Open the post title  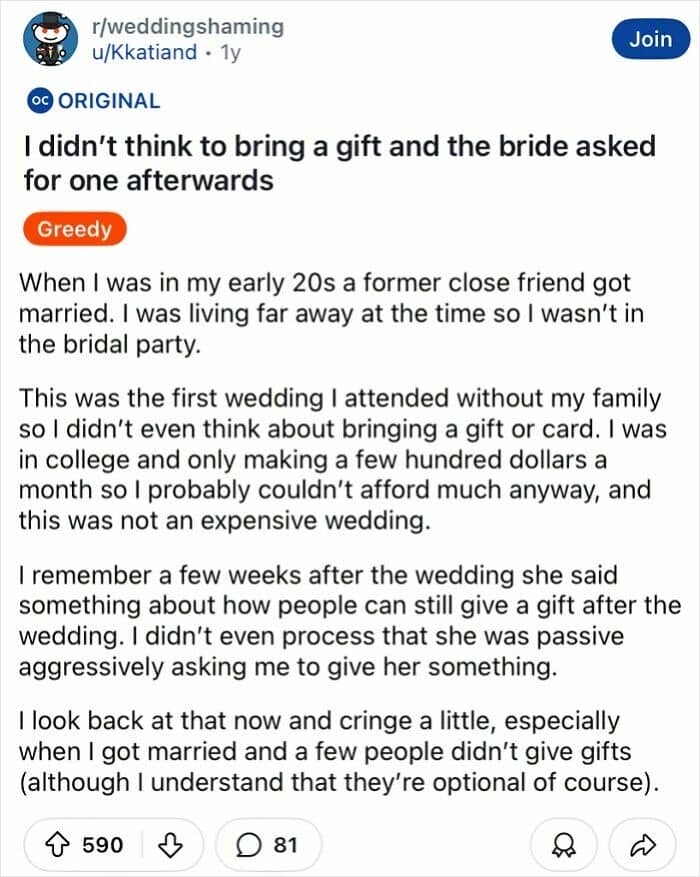click(339, 163)
